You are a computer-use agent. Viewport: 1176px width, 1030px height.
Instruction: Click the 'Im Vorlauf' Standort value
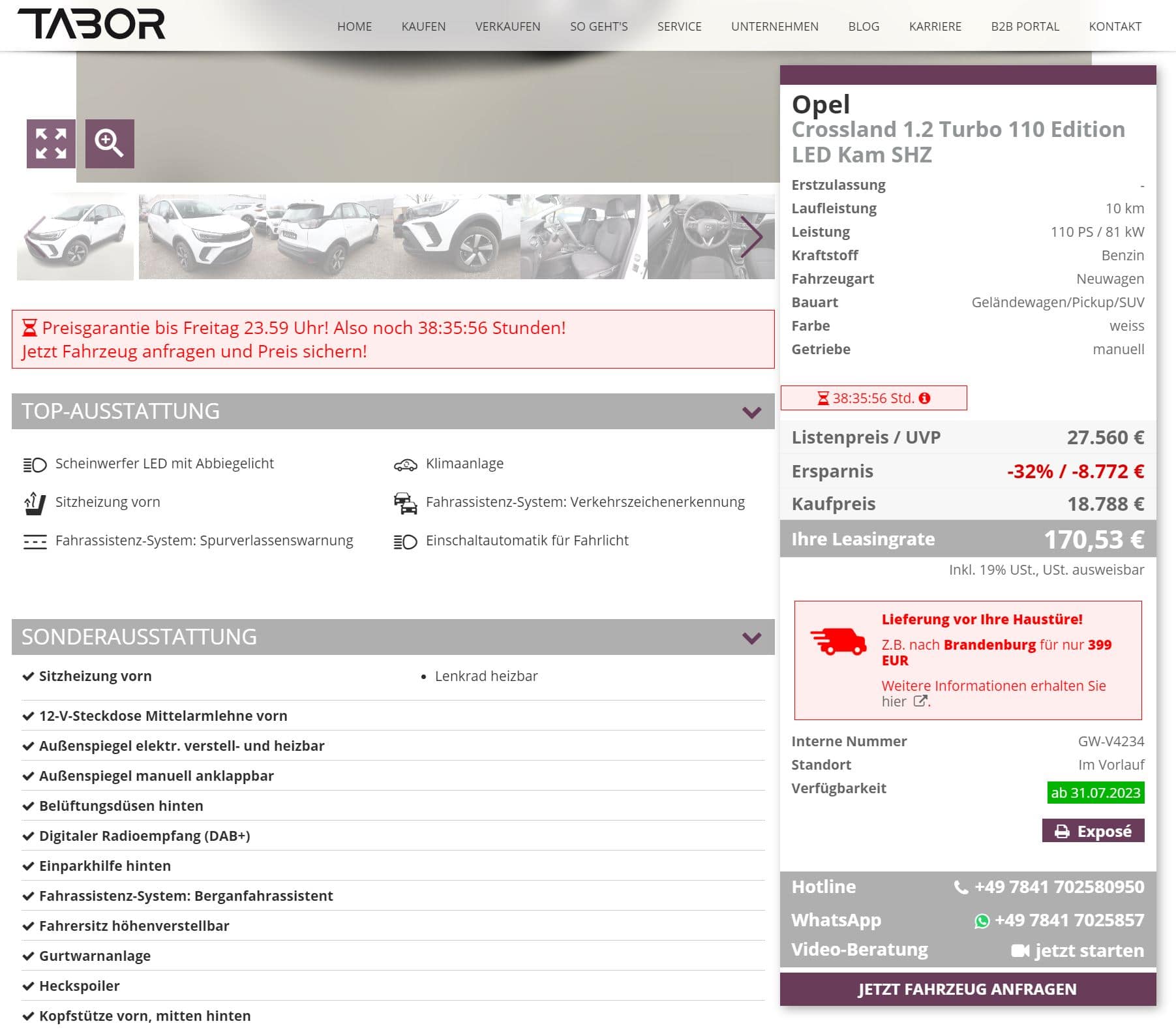1111,765
